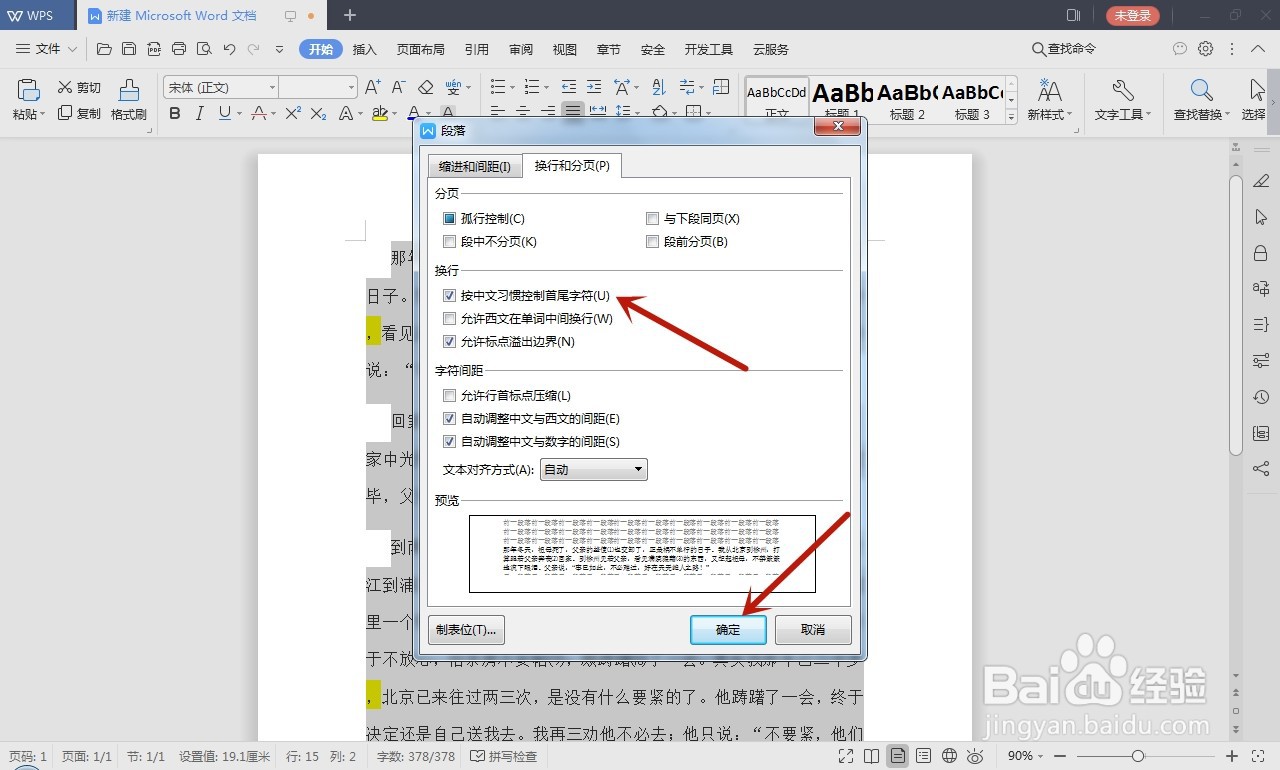Apply underline U icon
This screenshot has height=770, width=1280.
(x=224, y=113)
